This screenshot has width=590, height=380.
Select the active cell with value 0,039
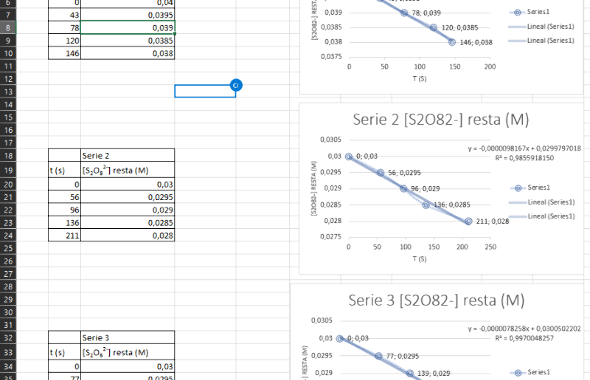(128, 28)
